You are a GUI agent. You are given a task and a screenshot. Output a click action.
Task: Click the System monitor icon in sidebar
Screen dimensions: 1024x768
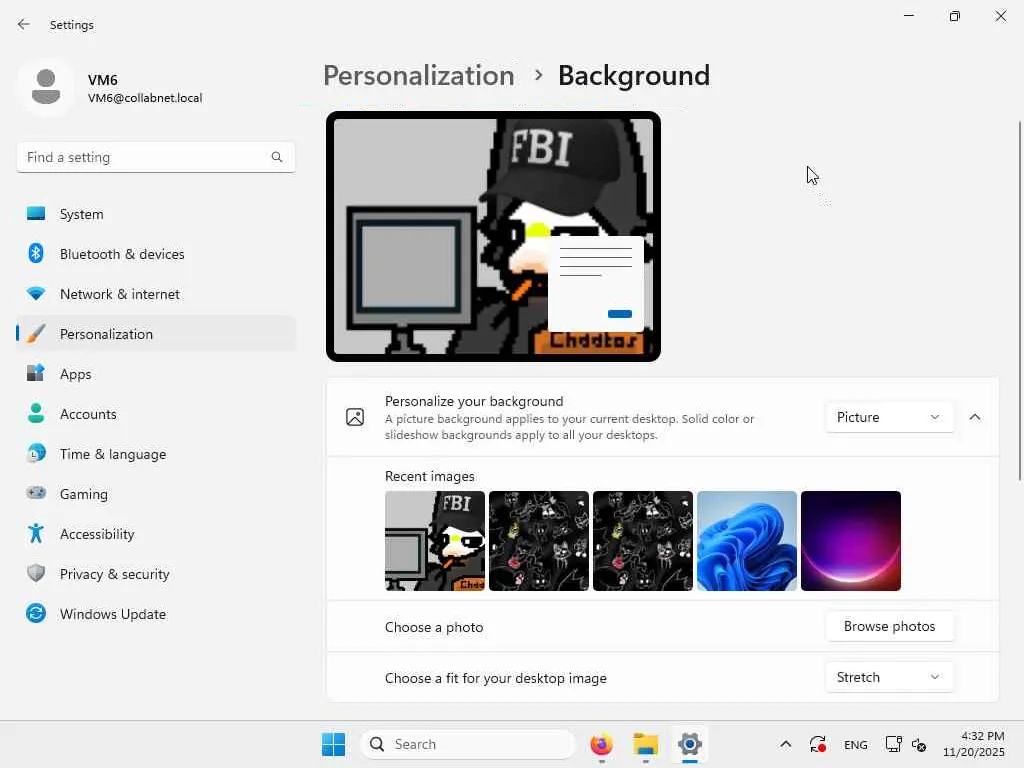click(36, 214)
